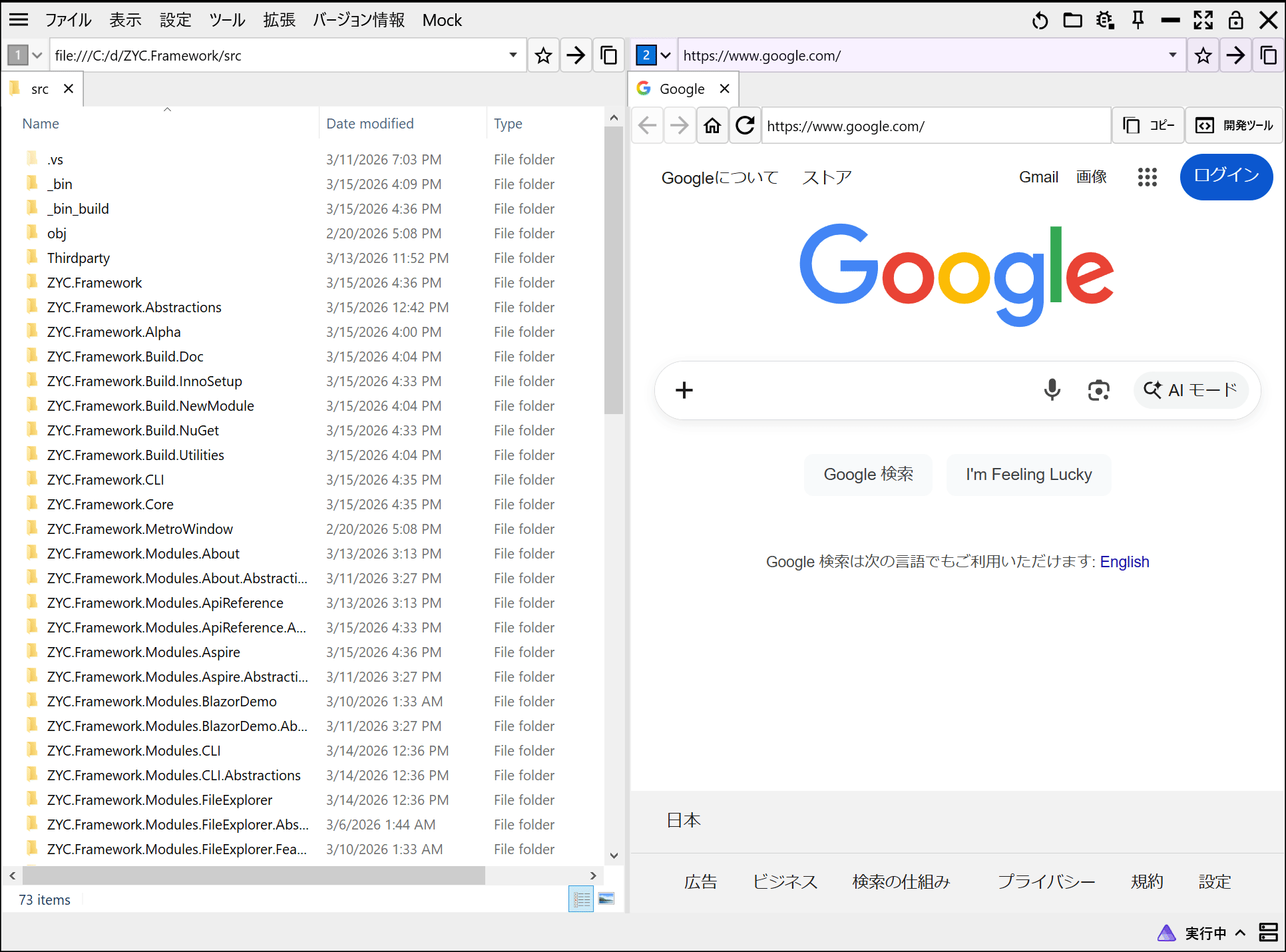Open developer tools with 開発ツール button
The height and width of the screenshot is (952, 1286).
1233,125
